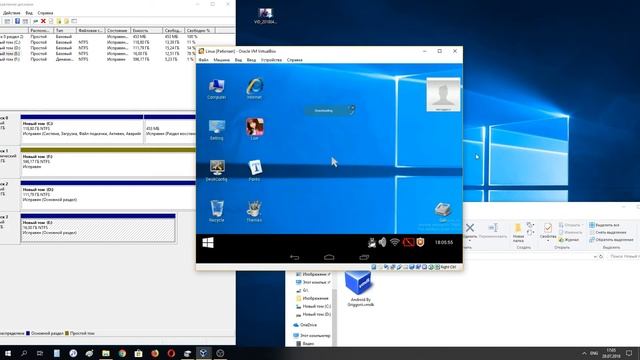Open the anime girl Live app icon
The image size is (640, 360).
tap(254, 129)
